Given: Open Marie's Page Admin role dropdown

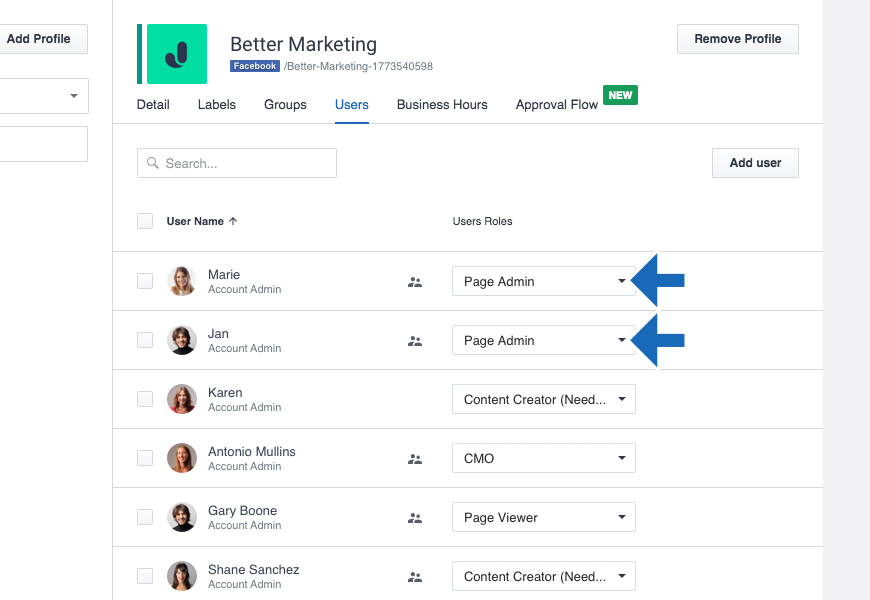Looking at the screenshot, I should 543,282.
